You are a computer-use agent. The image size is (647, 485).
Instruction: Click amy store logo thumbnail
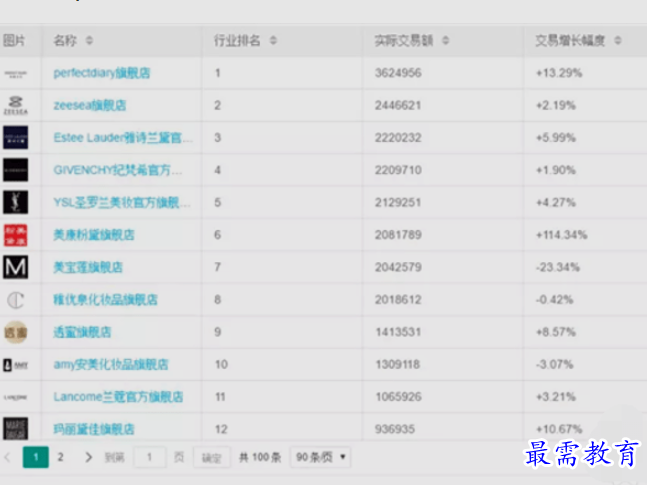click(x=16, y=365)
